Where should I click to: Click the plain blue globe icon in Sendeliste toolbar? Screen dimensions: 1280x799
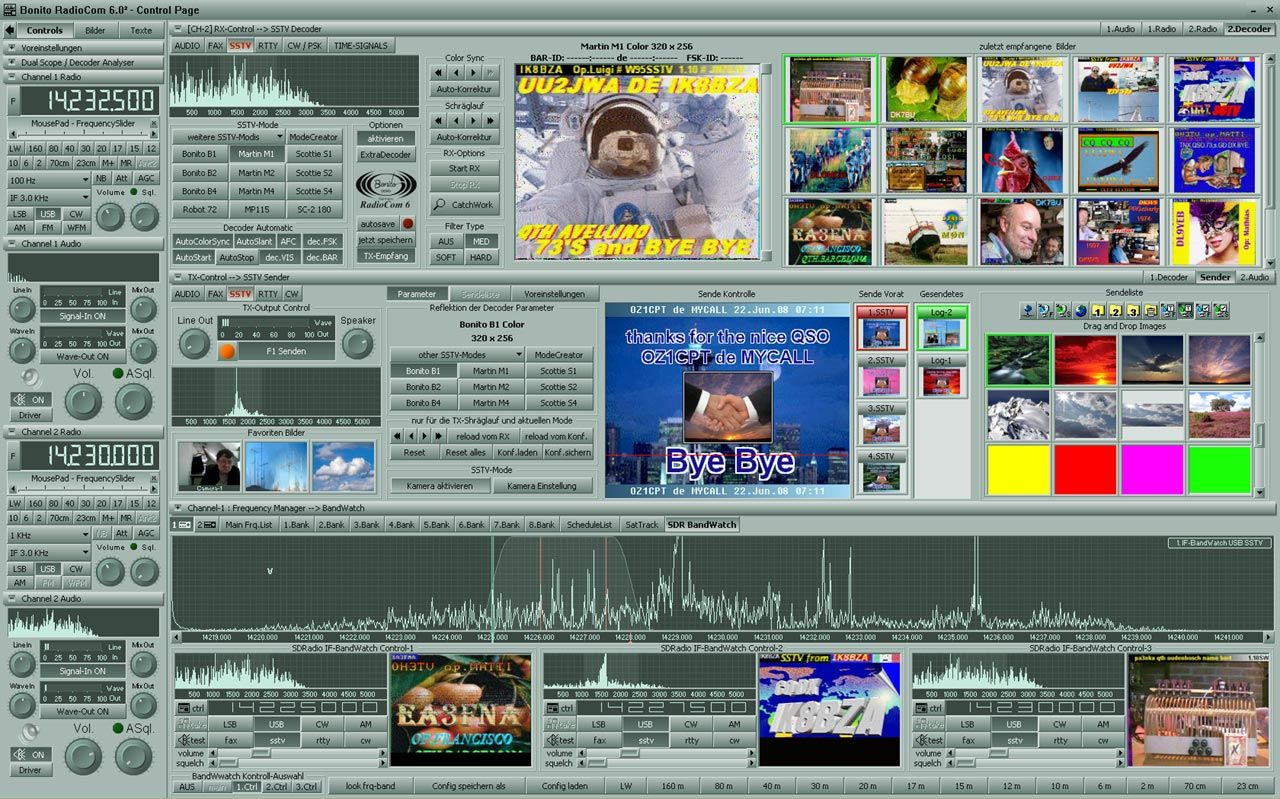point(1081,310)
